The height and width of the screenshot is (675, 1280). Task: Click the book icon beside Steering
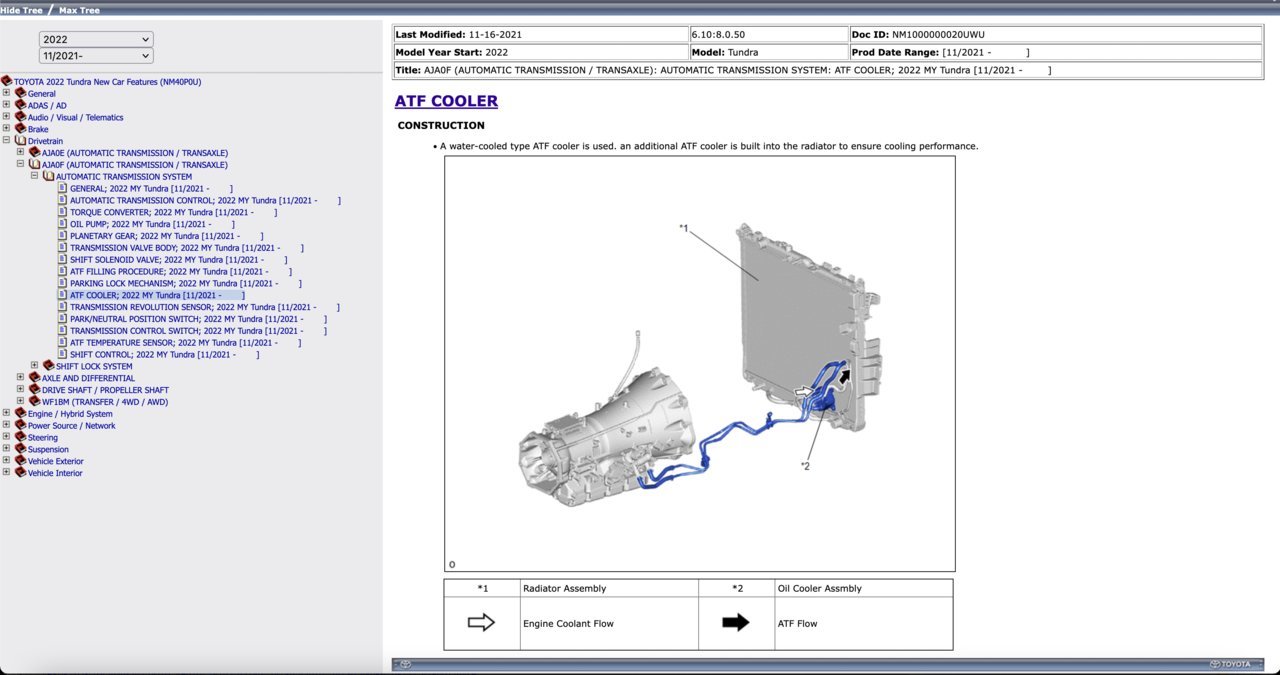(20, 437)
